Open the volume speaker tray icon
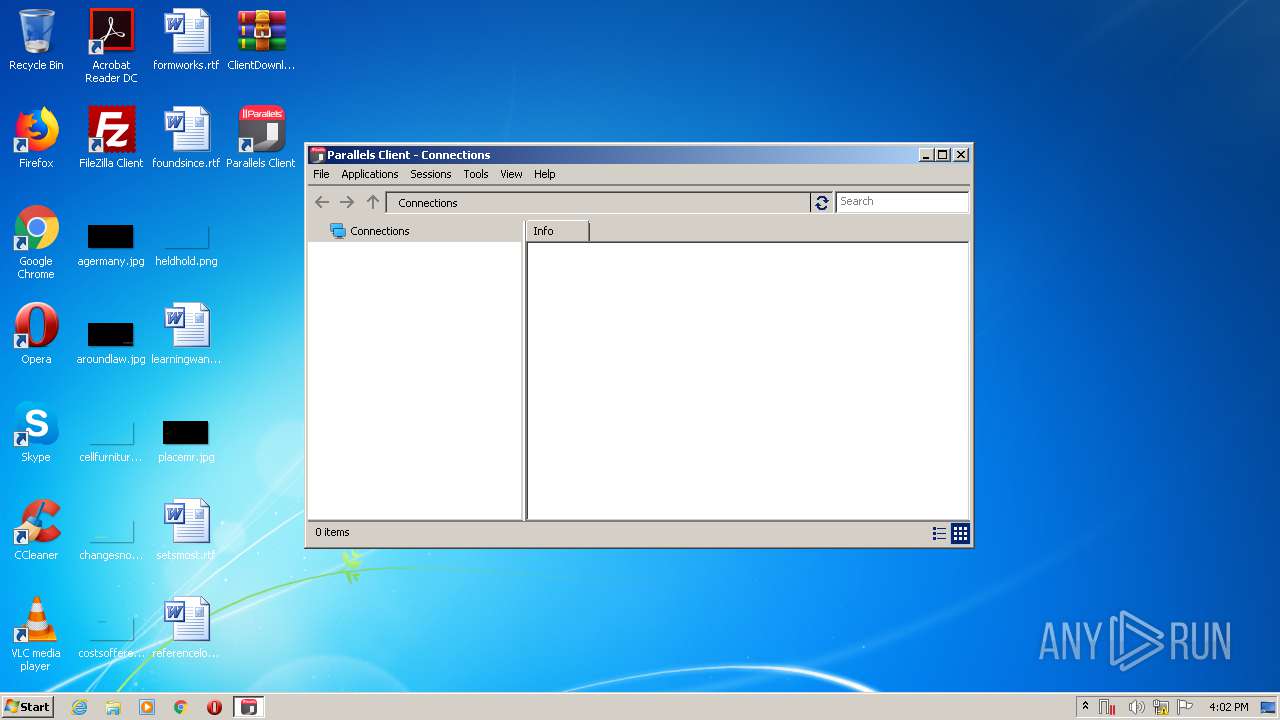This screenshot has height=720, width=1280. pyautogui.click(x=1136, y=707)
